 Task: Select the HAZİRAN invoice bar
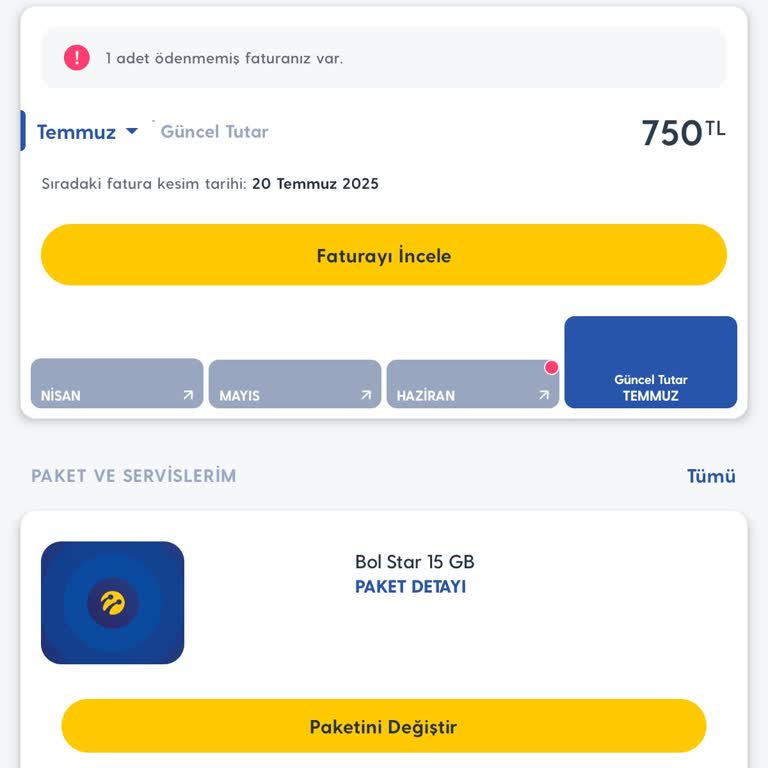472,384
